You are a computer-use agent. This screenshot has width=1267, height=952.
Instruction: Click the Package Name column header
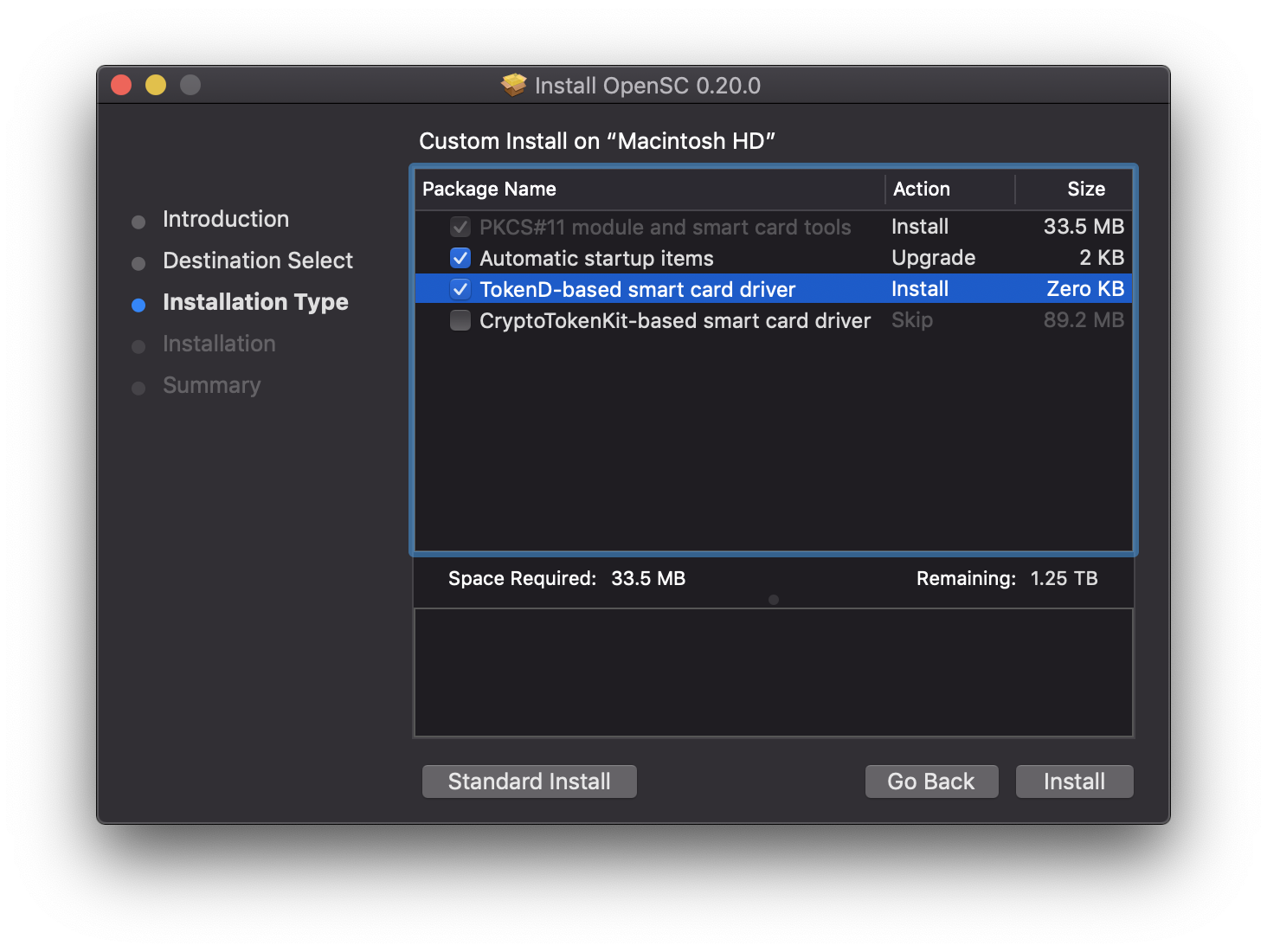point(489,189)
